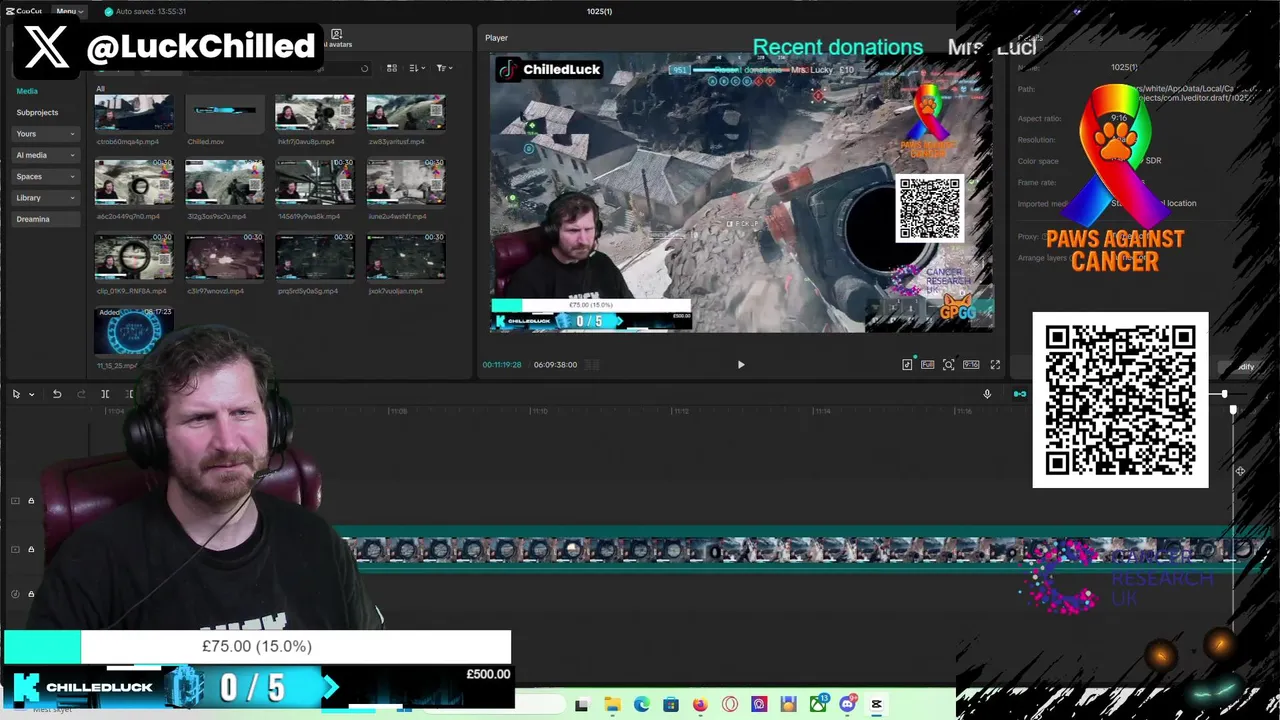Open Subprojects in the media sidebar
The width and height of the screenshot is (1280, 720).
point(37,112)
